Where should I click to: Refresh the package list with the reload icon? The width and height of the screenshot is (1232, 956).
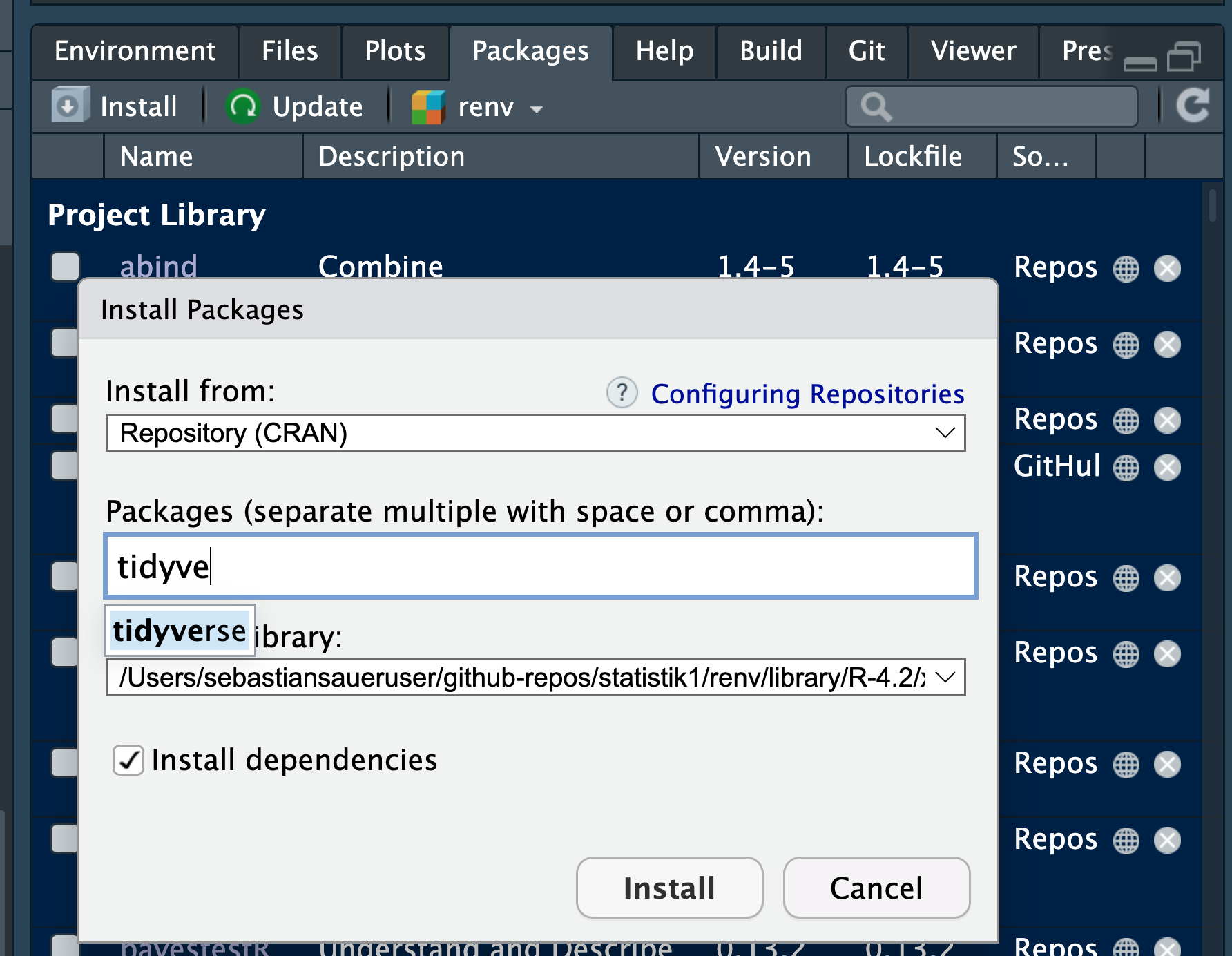tap(1193, 106)
